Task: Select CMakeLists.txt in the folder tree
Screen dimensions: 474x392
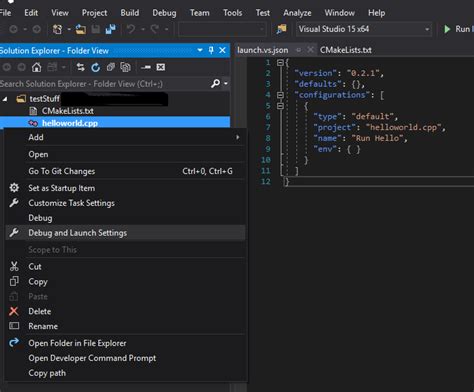Action: click(x=68, y=111)
